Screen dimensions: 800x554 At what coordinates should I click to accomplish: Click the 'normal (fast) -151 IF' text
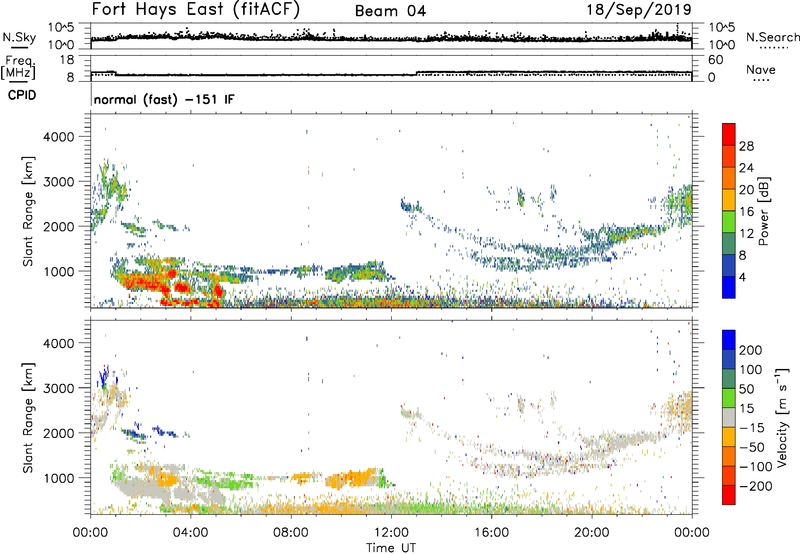coord(164,99)
